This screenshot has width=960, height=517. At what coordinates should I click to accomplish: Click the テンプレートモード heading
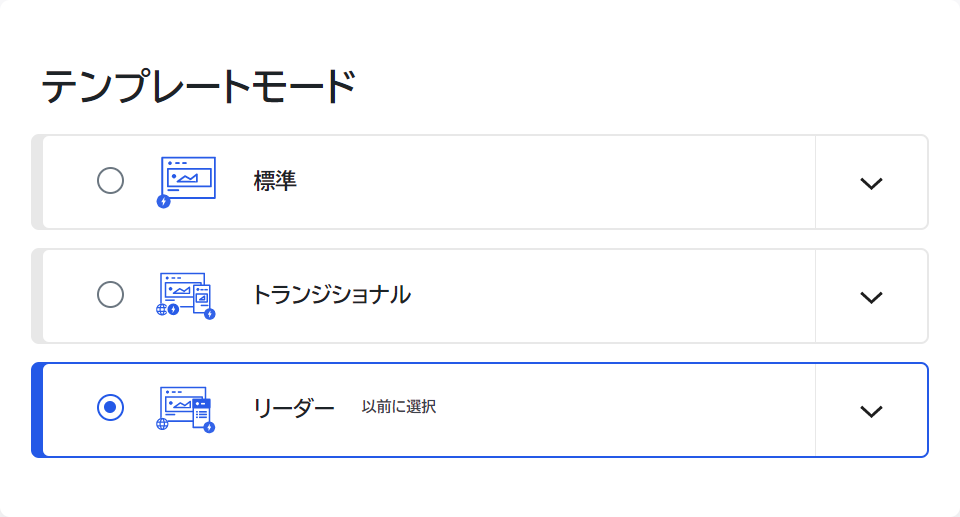(x=198, y=86)
